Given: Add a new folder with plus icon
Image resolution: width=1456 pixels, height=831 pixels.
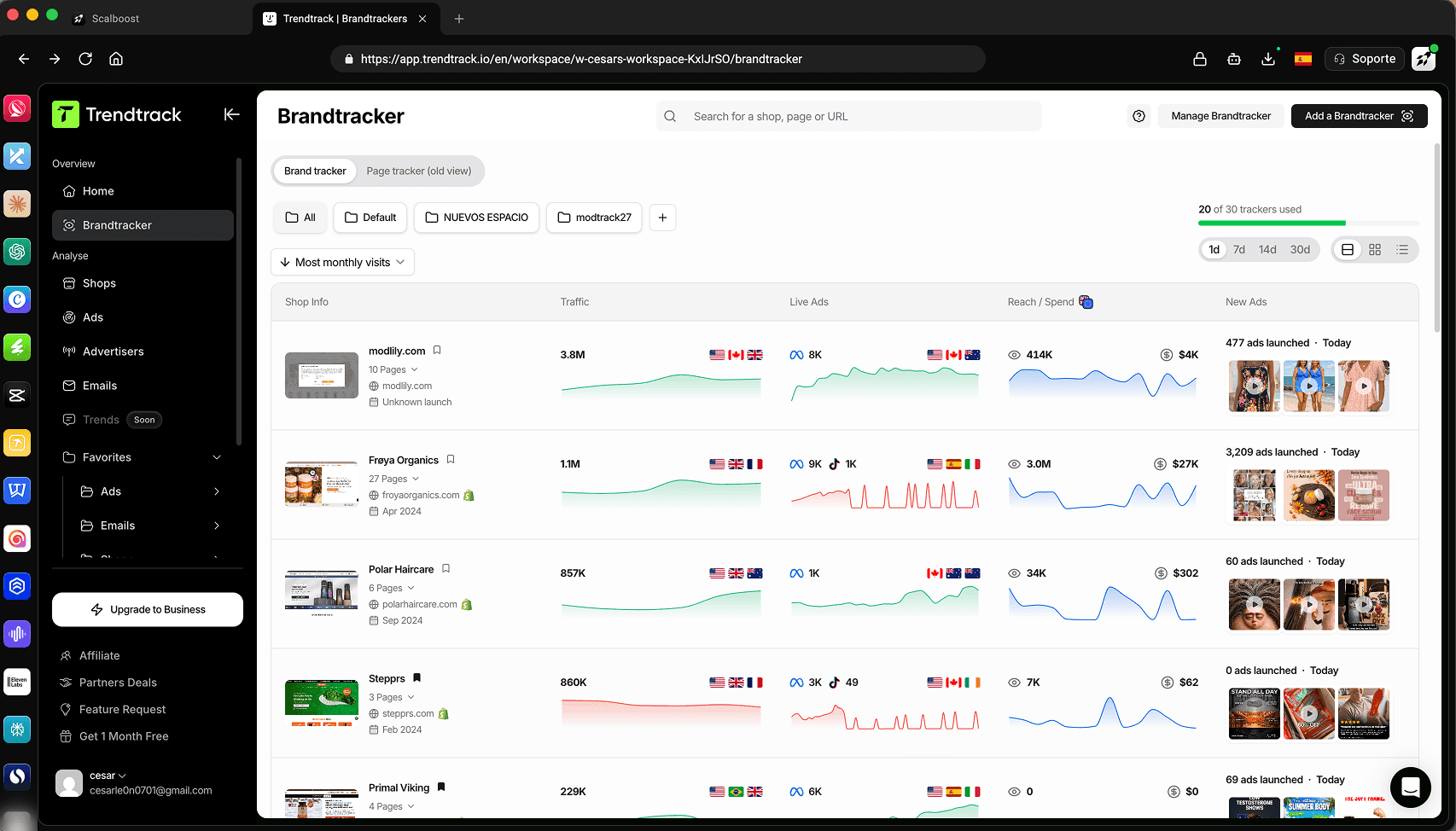Looking at the screenshot, I should pos(662,218).
